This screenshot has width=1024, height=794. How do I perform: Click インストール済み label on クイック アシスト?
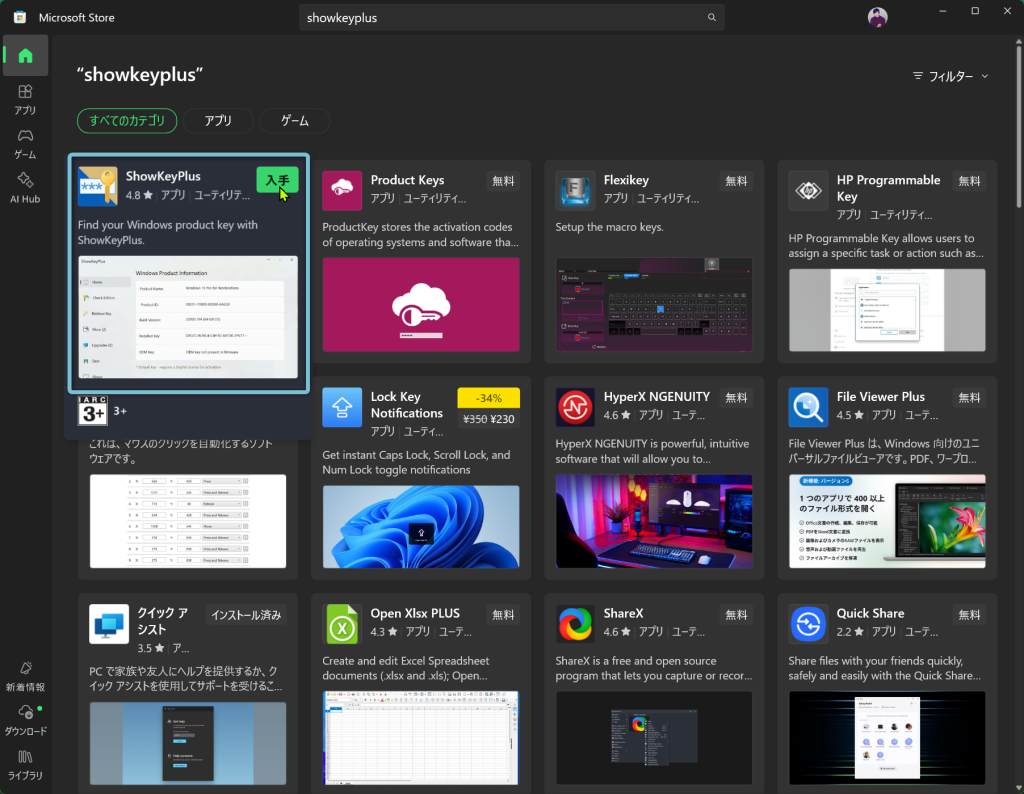click(x=246, y=614)
